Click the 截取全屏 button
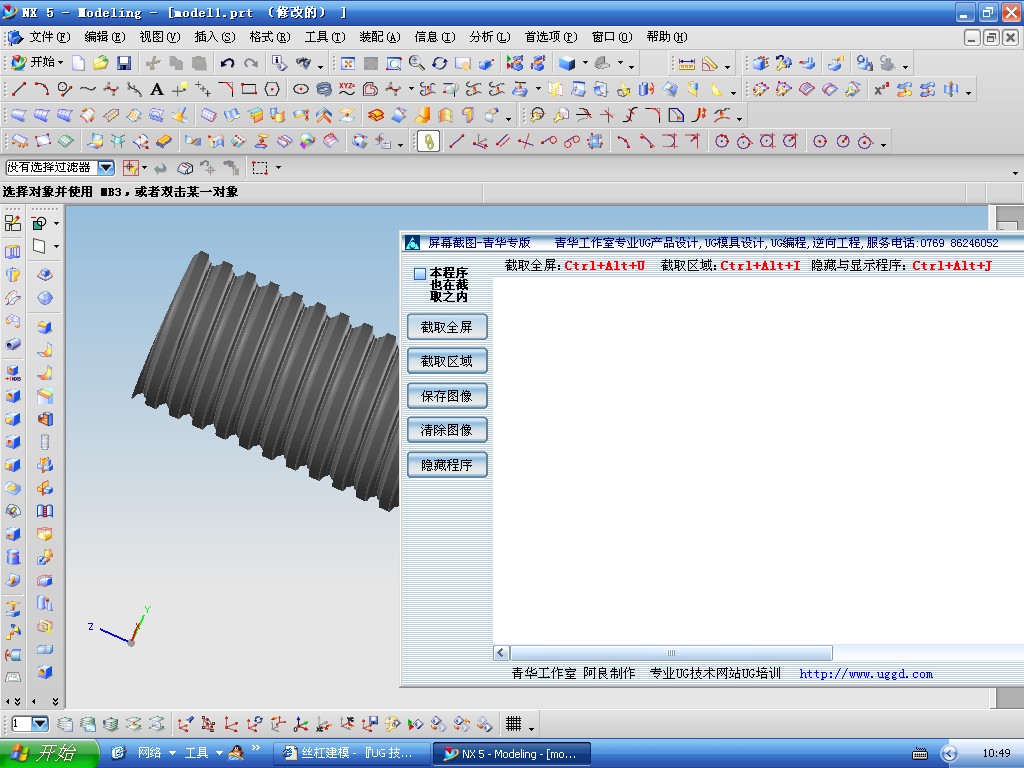Screen dimensions: 1024x768 tap(447, 327)
